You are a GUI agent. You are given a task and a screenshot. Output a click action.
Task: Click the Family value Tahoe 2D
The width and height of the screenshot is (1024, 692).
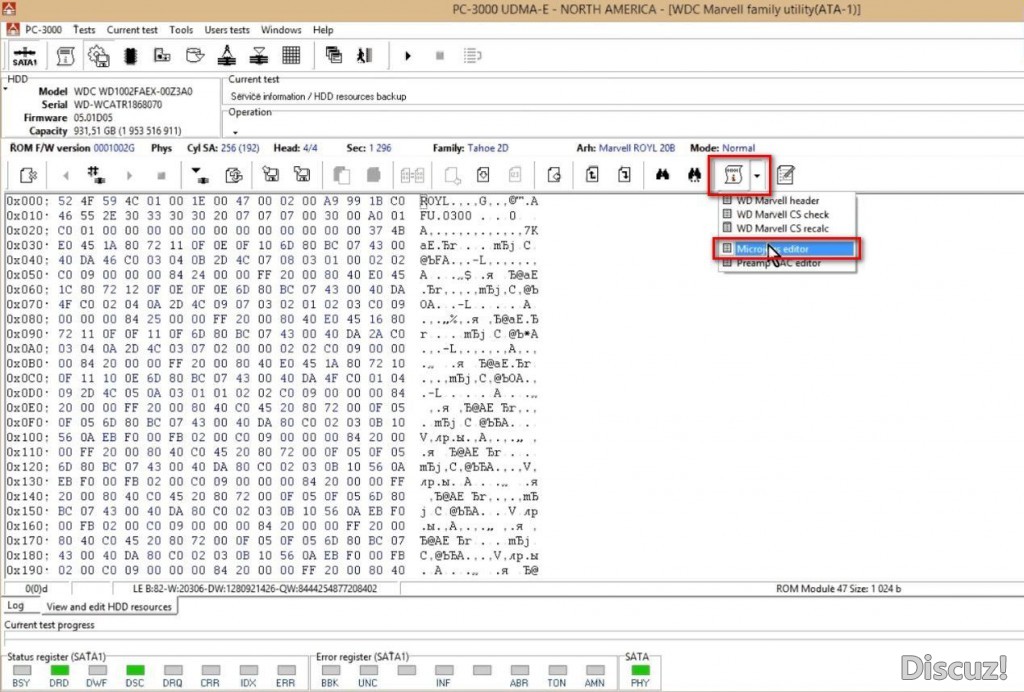(488, 148)
